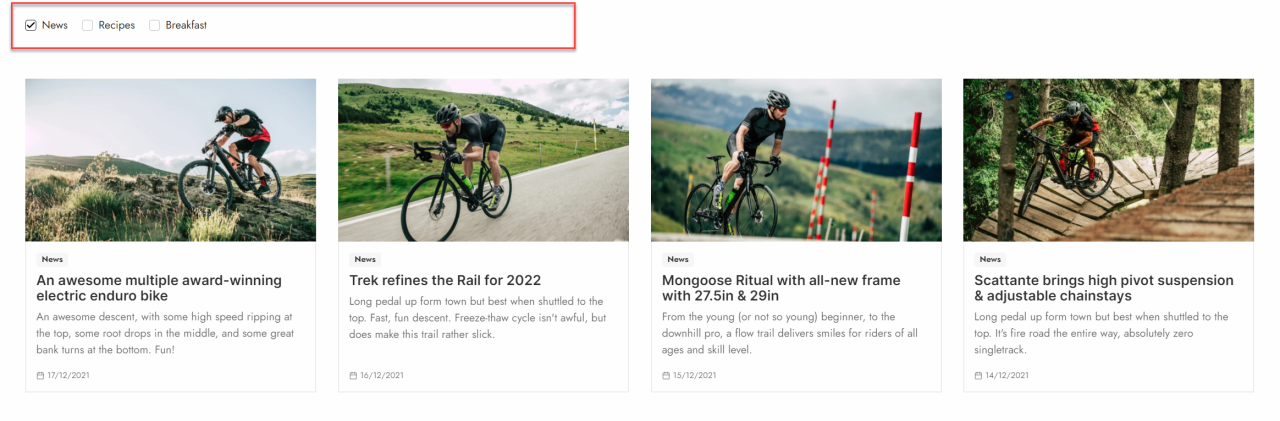Click the 17/12/2021 date on first card
Screen dimensions: 1280x421
point(69,376)
